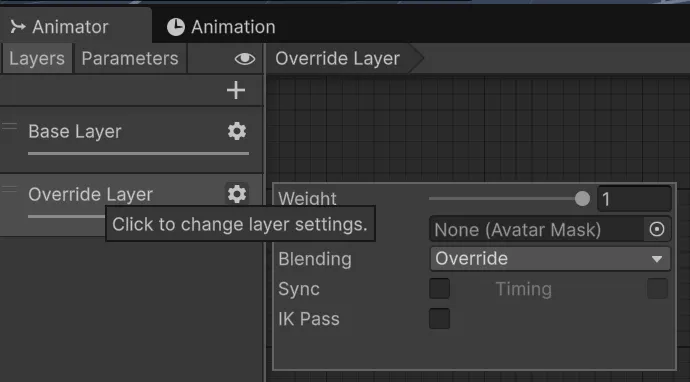Switch to the Animation tab
The height and width of the screenshot is (382, 690).
pos(221,27)
